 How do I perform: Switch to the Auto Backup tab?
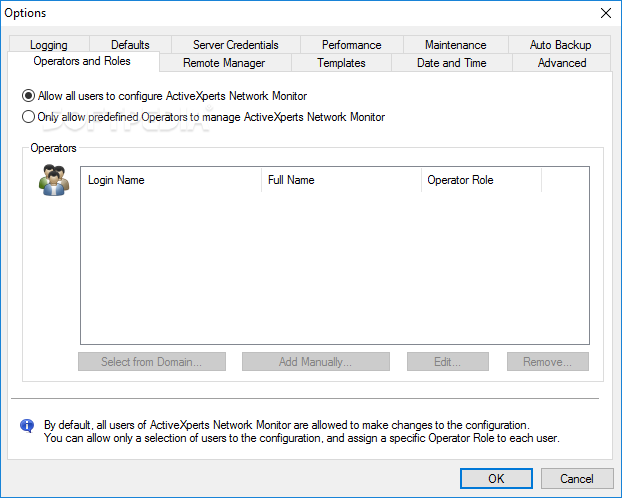pos(560,45)
